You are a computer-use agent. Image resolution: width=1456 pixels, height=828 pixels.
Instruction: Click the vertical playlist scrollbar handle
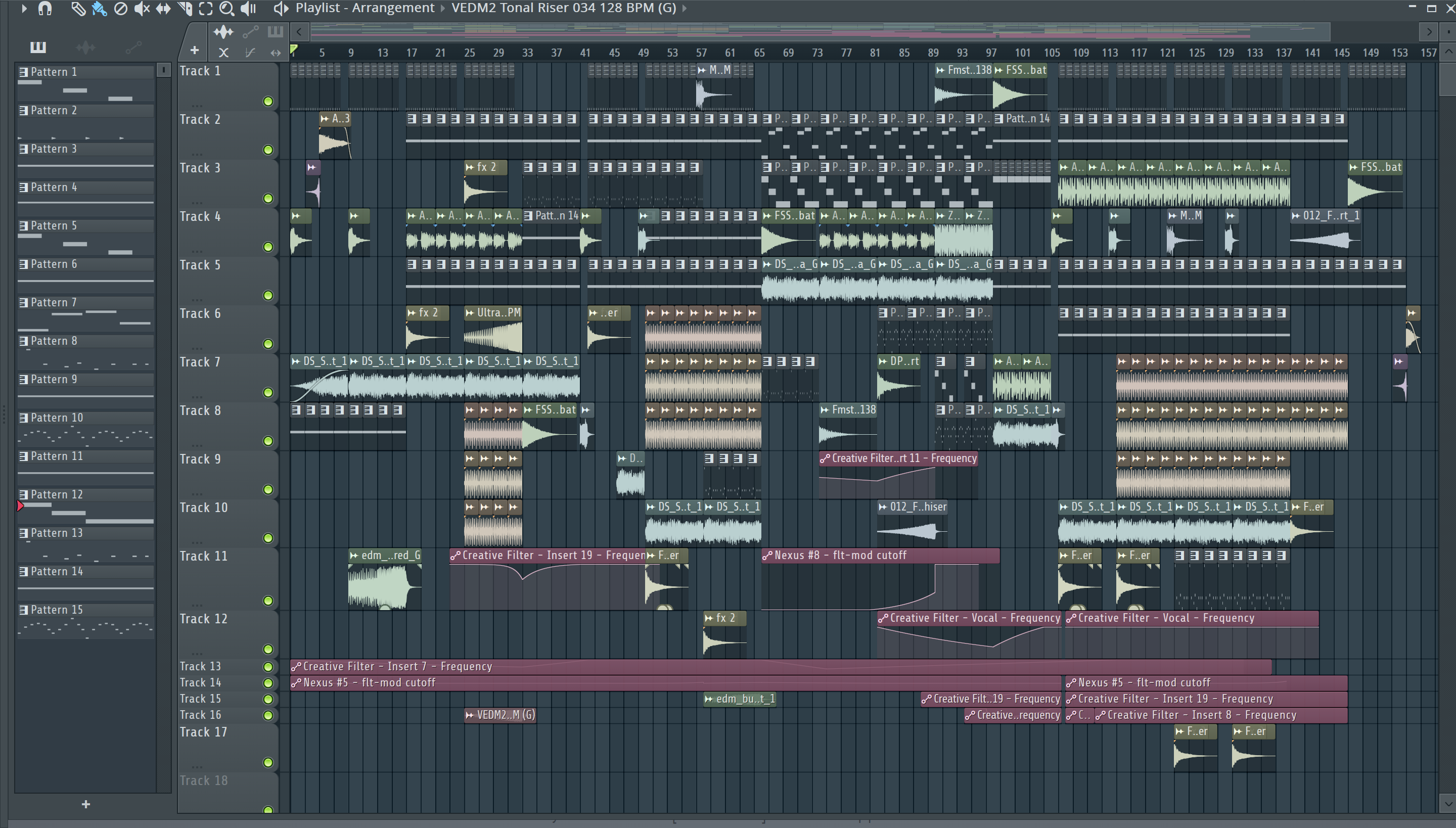(1448, 80)
